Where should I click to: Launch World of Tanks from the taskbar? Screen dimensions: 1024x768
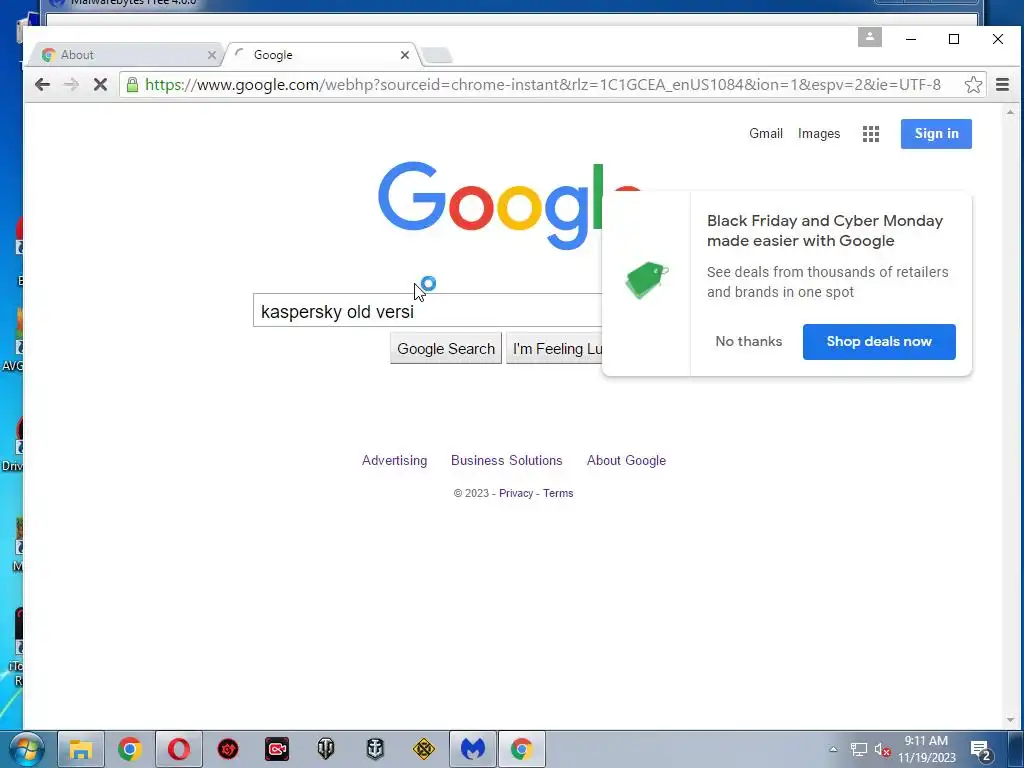click(x=326, y=749)
